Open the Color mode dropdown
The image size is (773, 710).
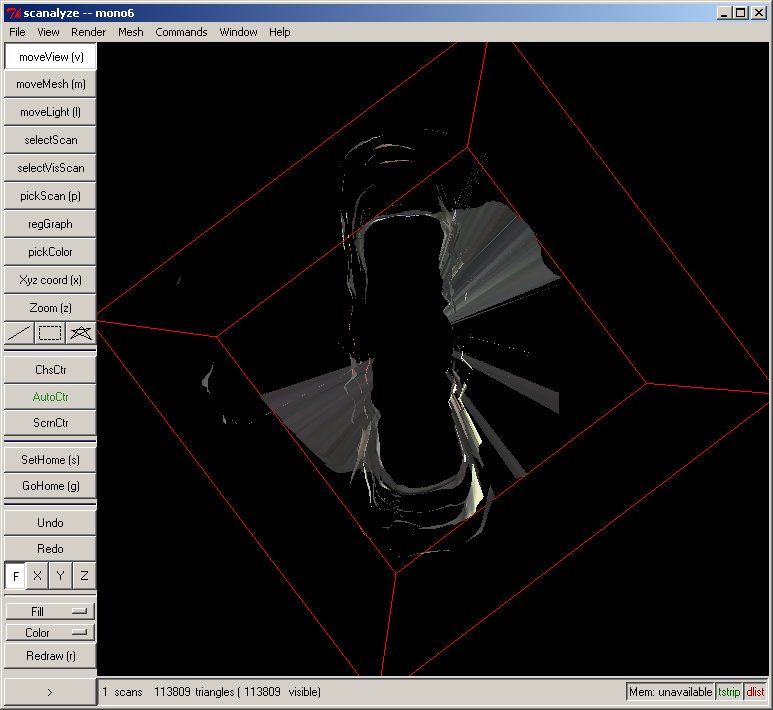pos(50,632)
